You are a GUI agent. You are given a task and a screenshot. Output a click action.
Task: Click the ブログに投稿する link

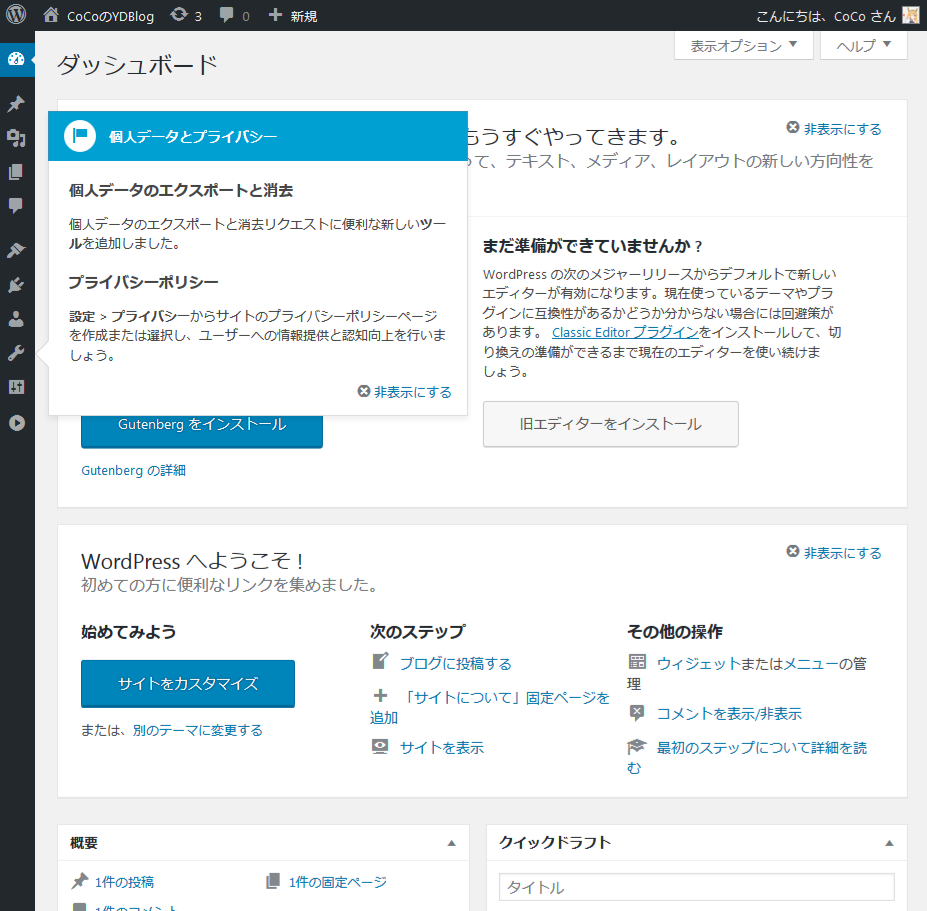pyautogui.click(x=456, y=664)
